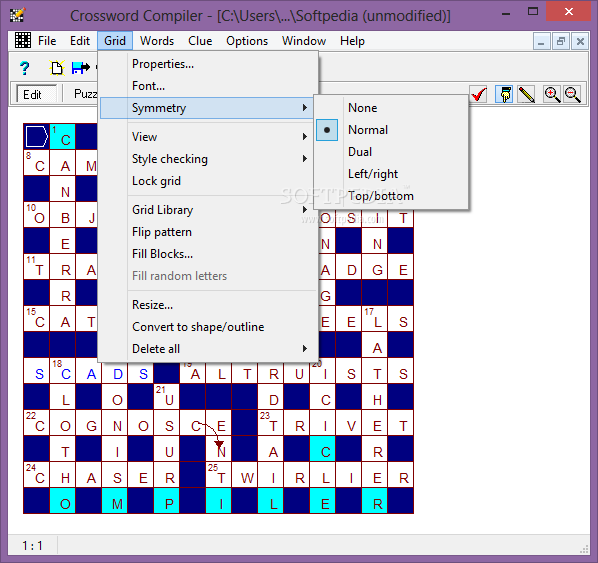Screen dimensions: 598x563
Task: Switch to the Puzzle tab
Action: [x=85, y=94]
